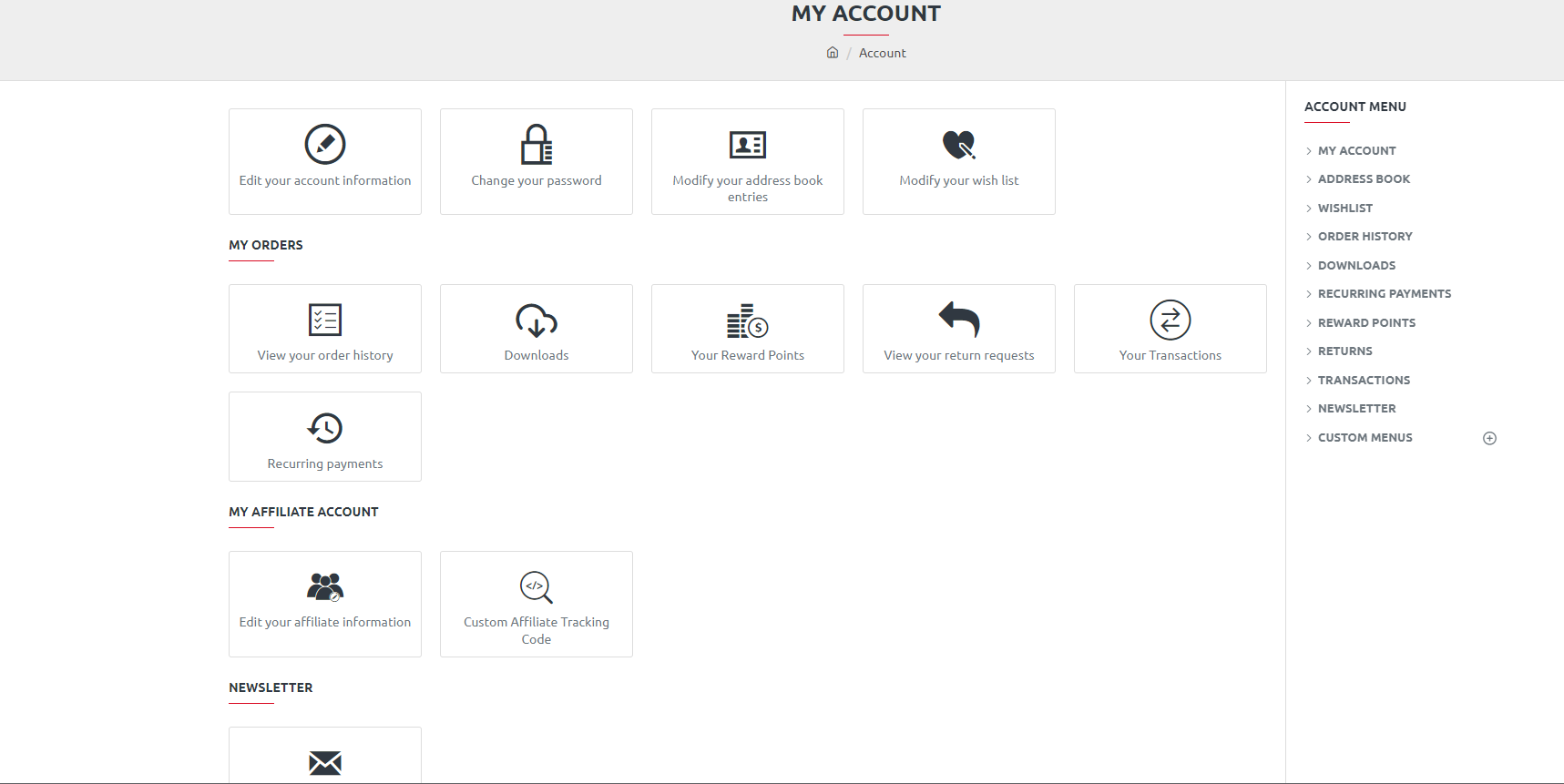The height and width of the screenshot is (784, 1564).
Task: Select My Account in account menu
Action: click(x=1356, y=150)
